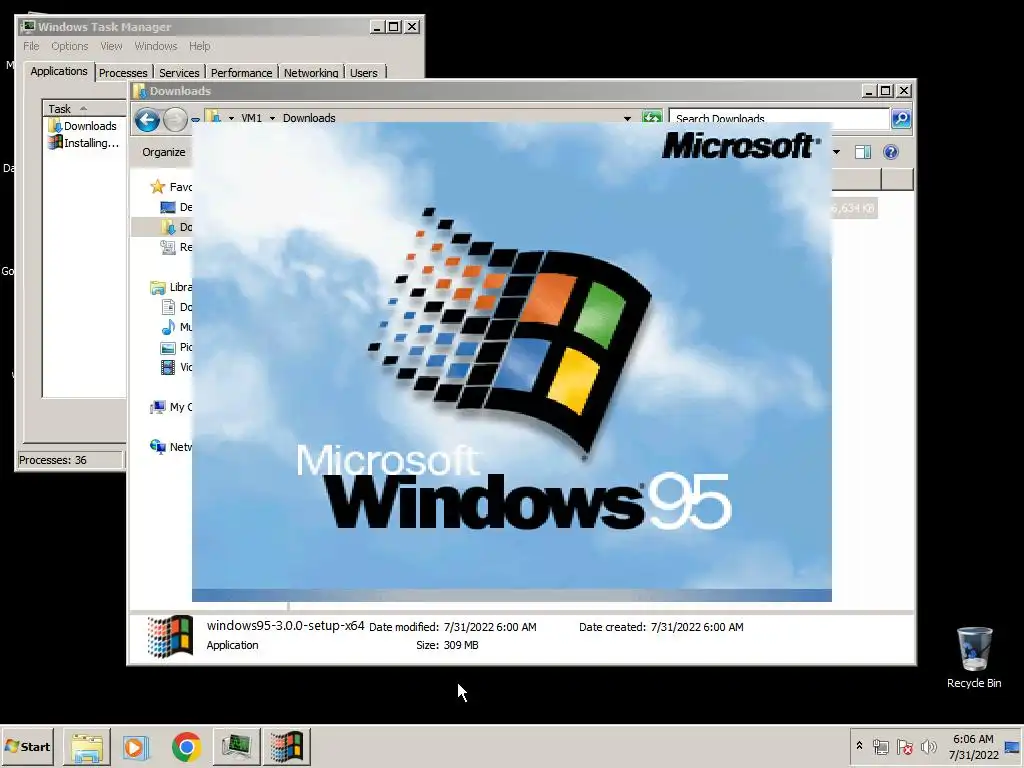Click the Processes: 36 status bar entry

tap(69, 460)
